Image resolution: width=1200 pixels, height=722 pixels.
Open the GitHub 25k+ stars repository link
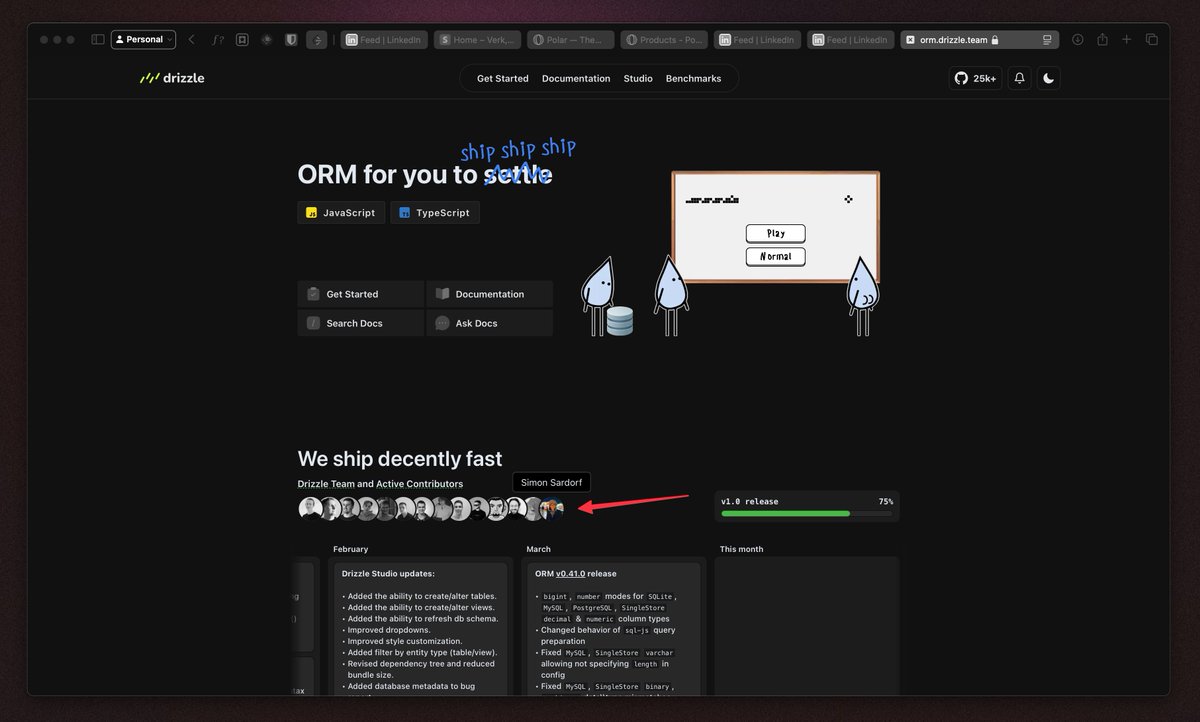click(975, 77)
